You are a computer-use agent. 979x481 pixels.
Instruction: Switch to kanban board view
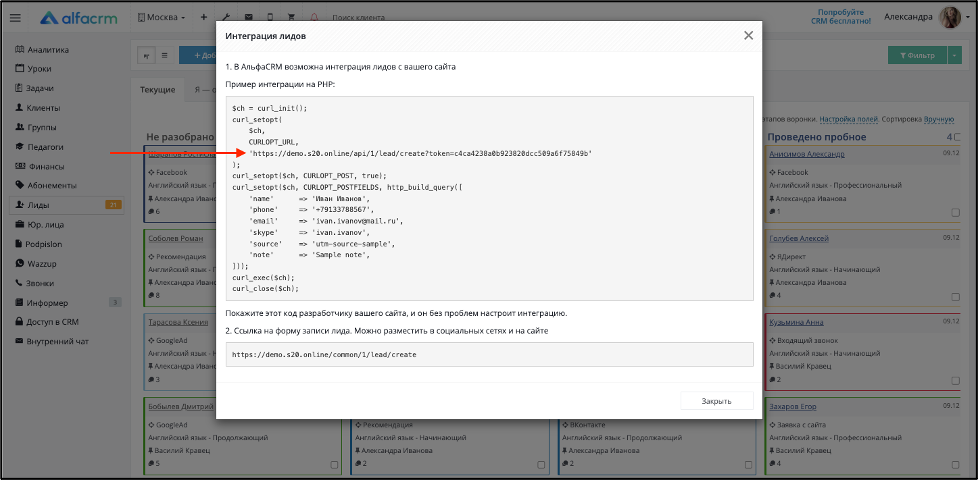[146, 55]
